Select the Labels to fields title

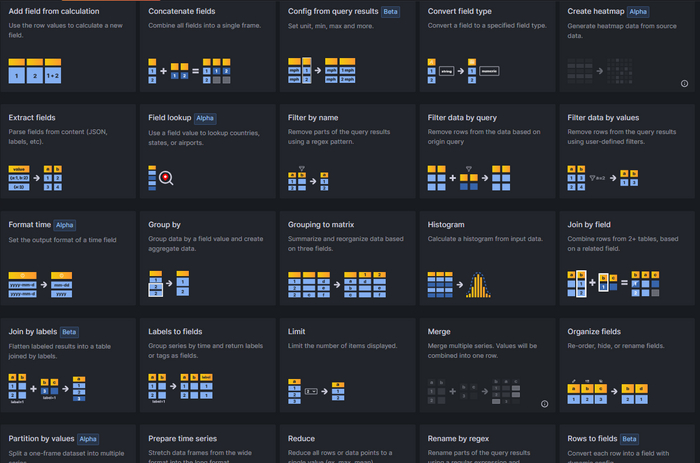click(175, 331)
